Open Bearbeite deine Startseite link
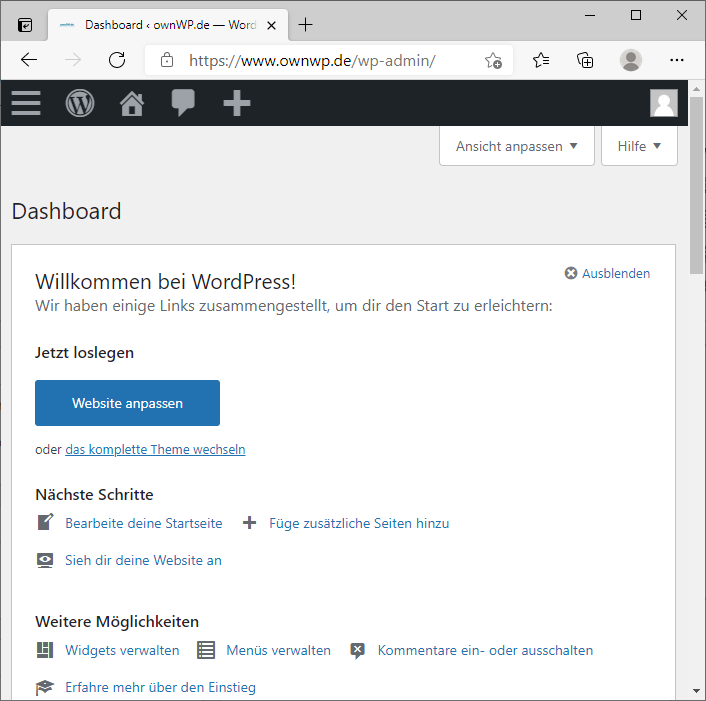706x701 pixels. tap(144, 523)
